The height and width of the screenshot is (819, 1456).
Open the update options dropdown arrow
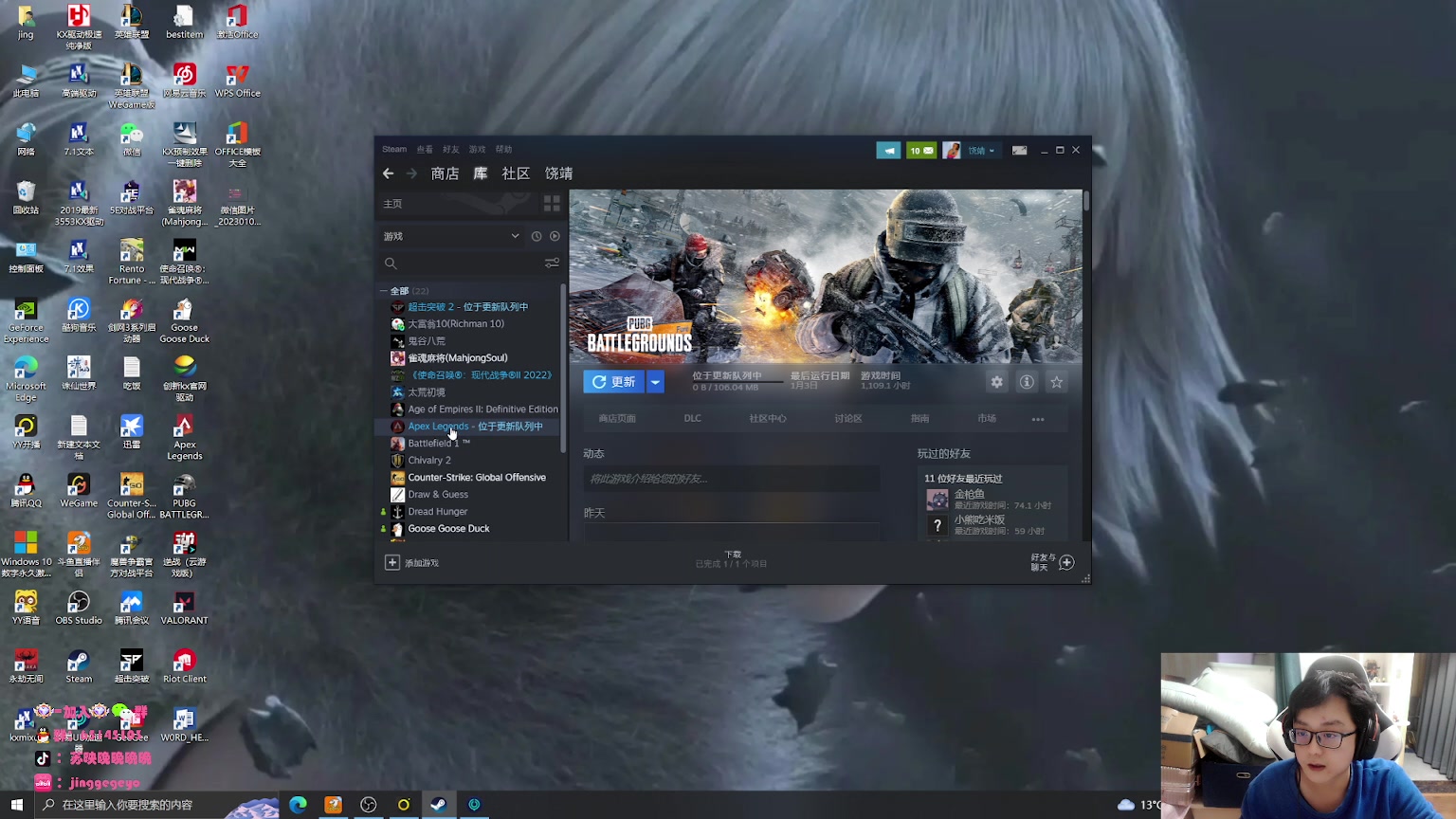pyautogui.click(x=655, y=382)
